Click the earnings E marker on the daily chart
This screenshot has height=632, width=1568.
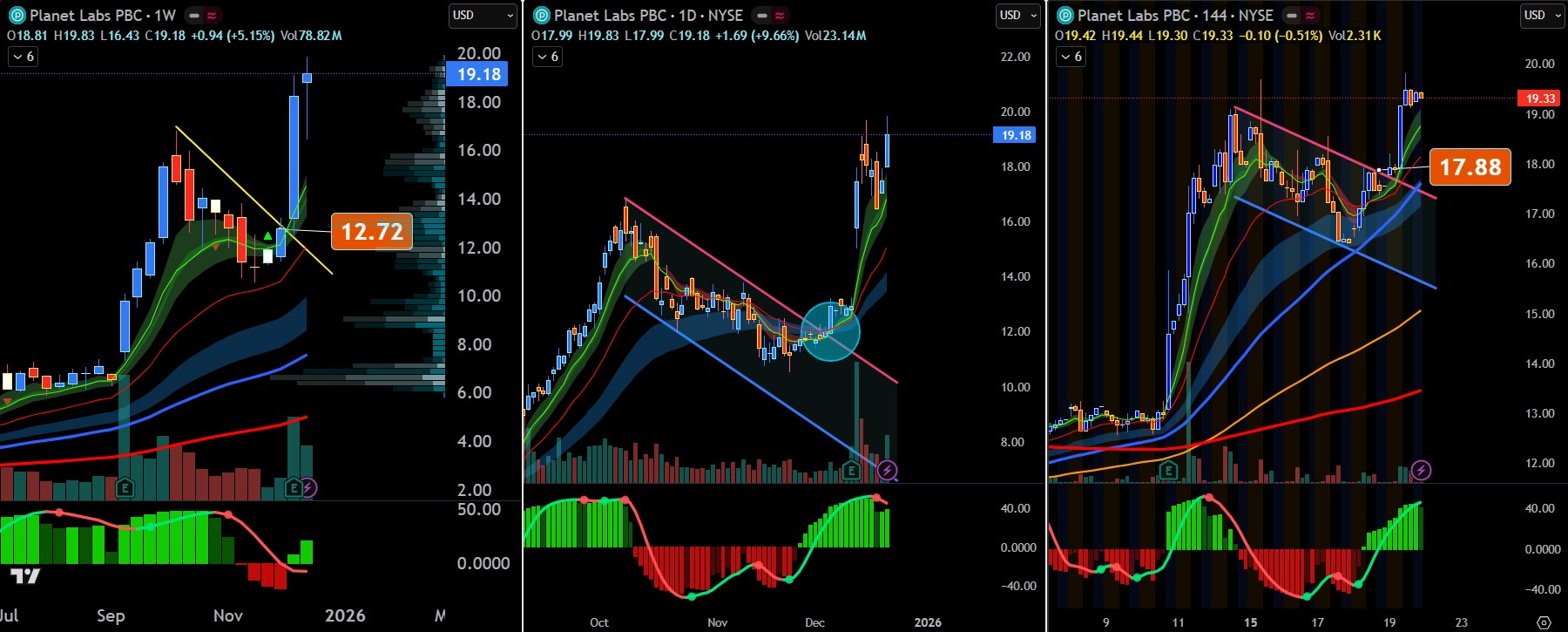(x=851, y=471)
